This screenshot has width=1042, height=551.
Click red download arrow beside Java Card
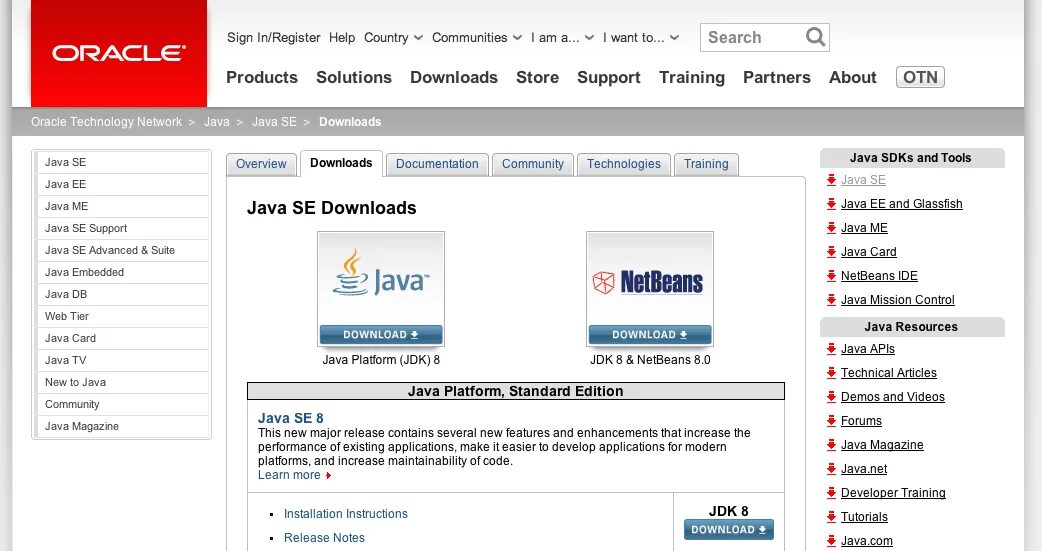[x=831, y=252]
